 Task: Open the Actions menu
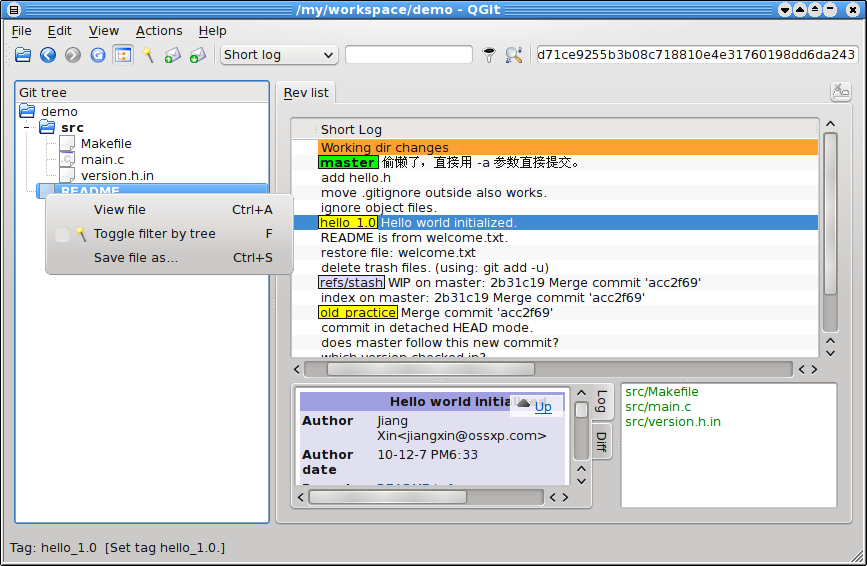click(159, 31)
